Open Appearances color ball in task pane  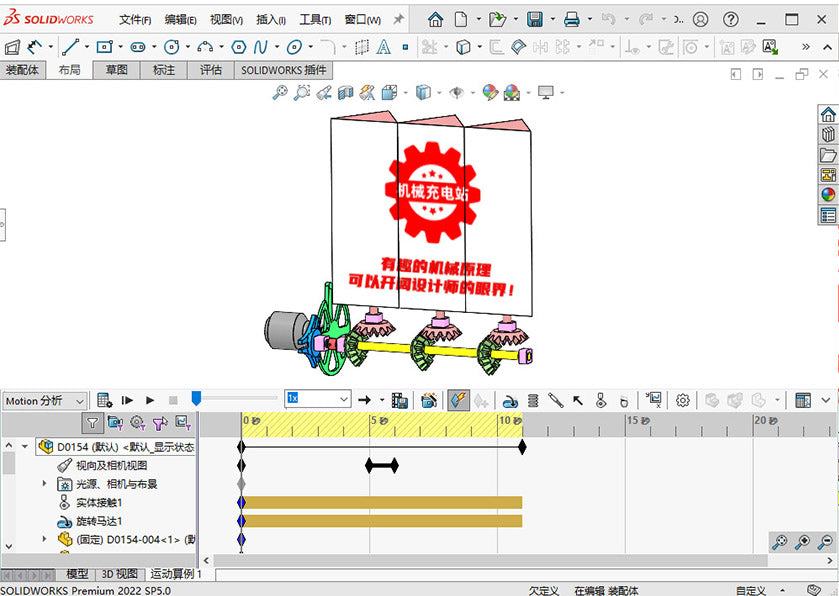[x=828, y=195]
